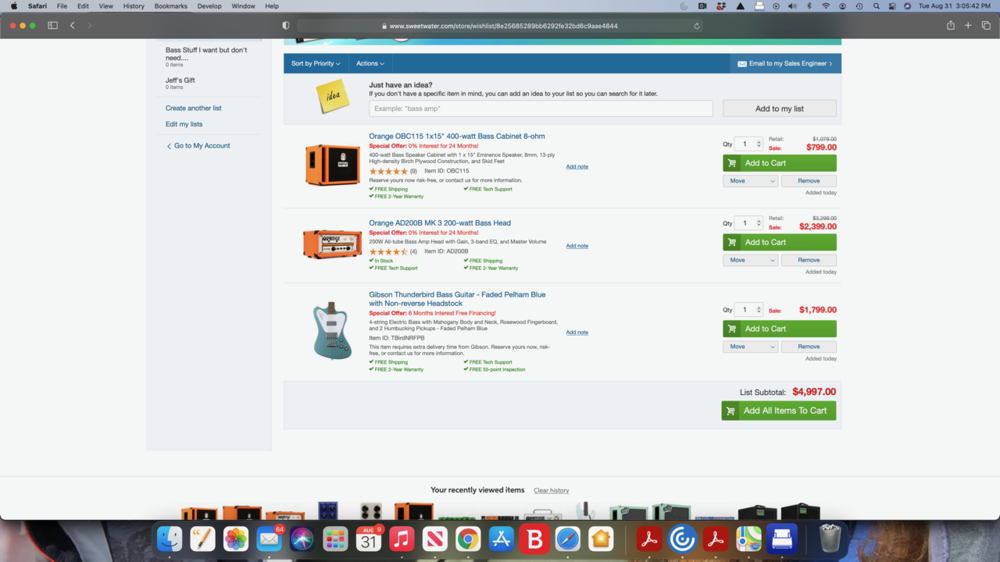Click the idea example text field
Screen dimensions: 1000x562
540,108
